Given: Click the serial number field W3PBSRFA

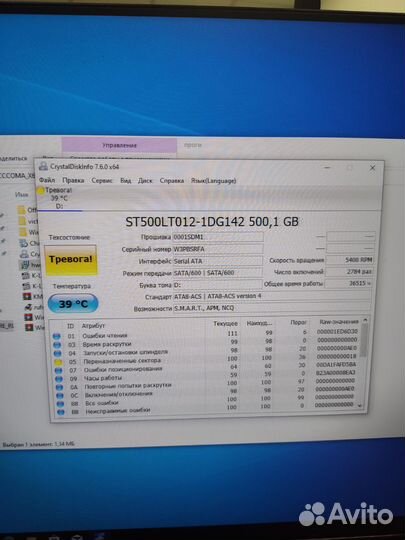Looking at the screenshot, I should coord(218,249).
